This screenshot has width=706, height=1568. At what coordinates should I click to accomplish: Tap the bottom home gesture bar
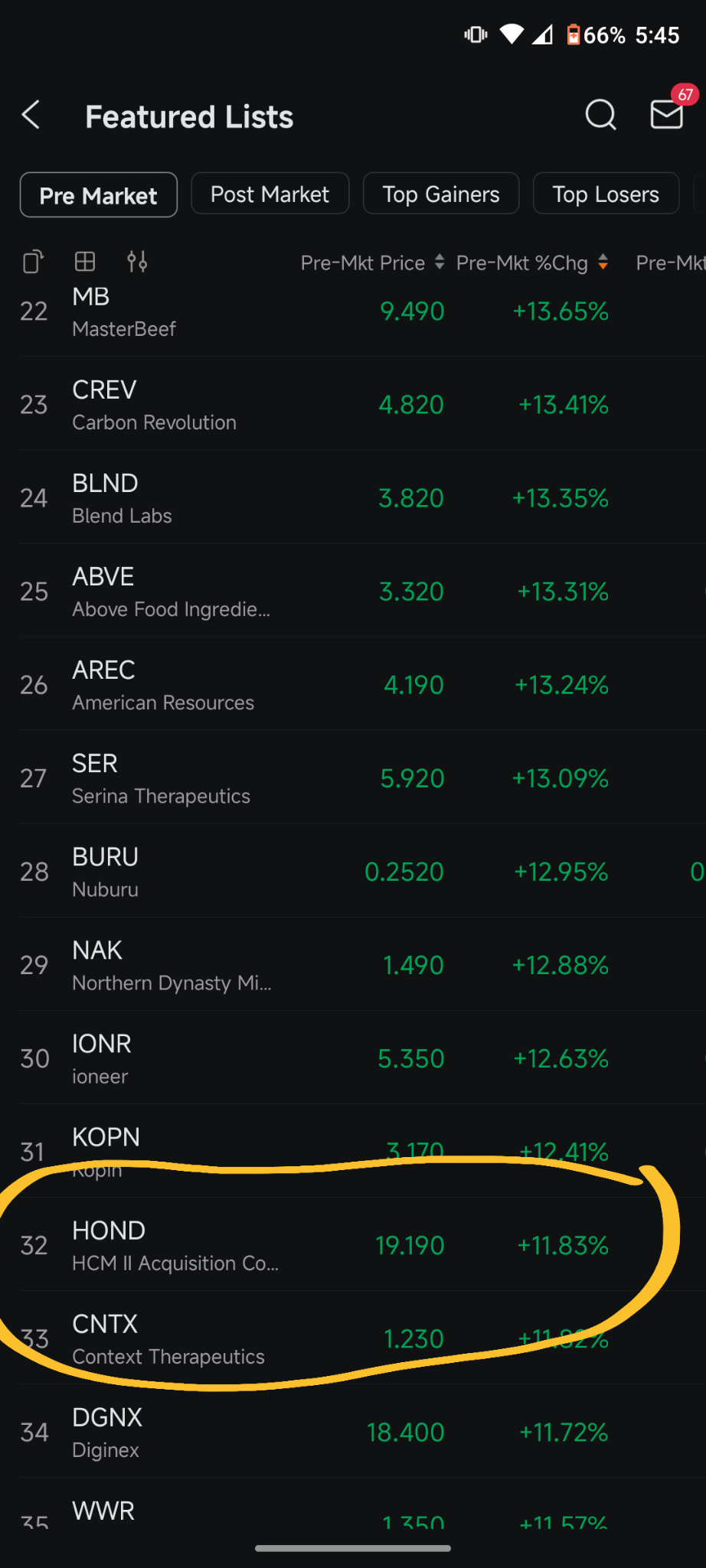(x=353, y=1548)
